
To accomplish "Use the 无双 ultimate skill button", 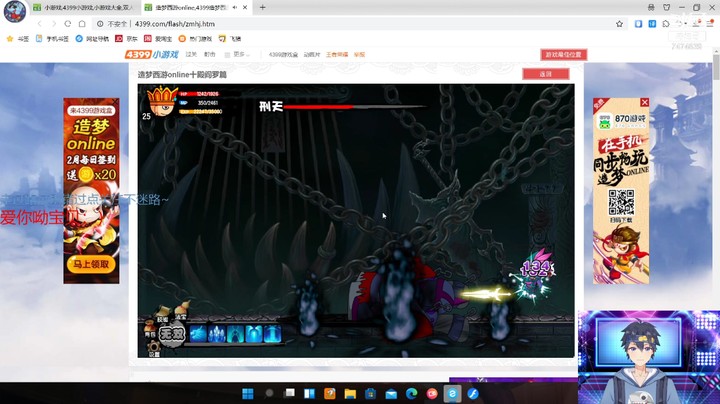I will tap(172, 334).
